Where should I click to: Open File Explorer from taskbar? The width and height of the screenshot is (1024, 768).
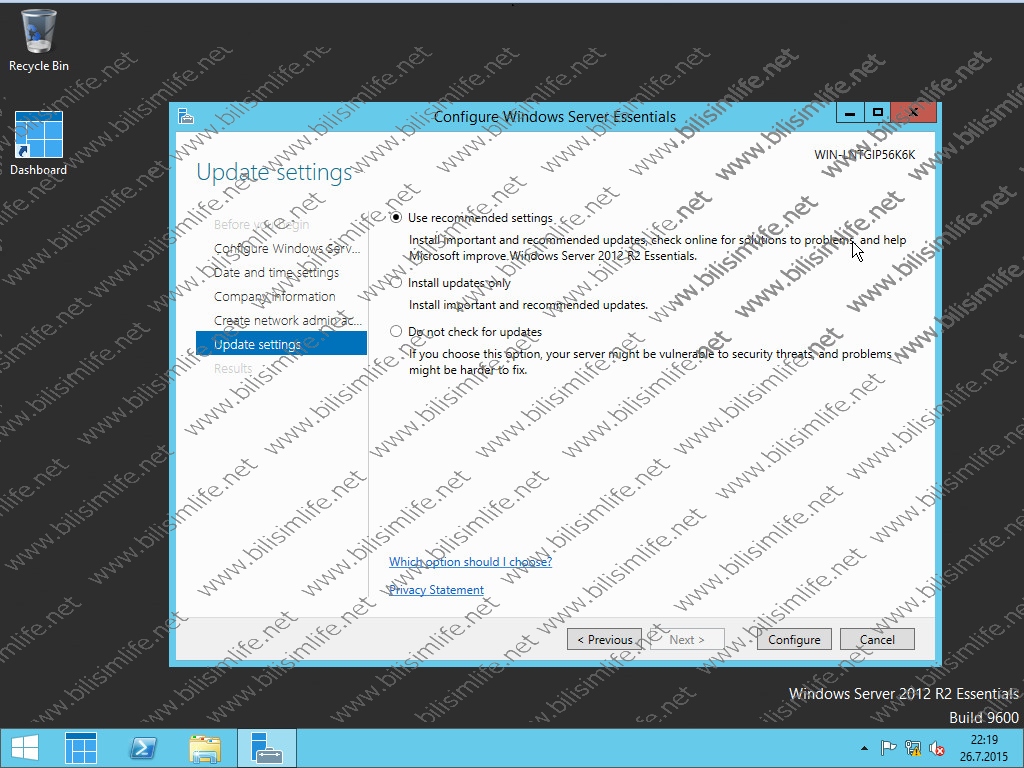[x=205, y=748]
